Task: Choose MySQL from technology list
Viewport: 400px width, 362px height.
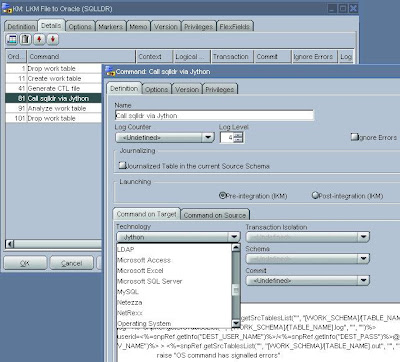Action: [174, 292]
